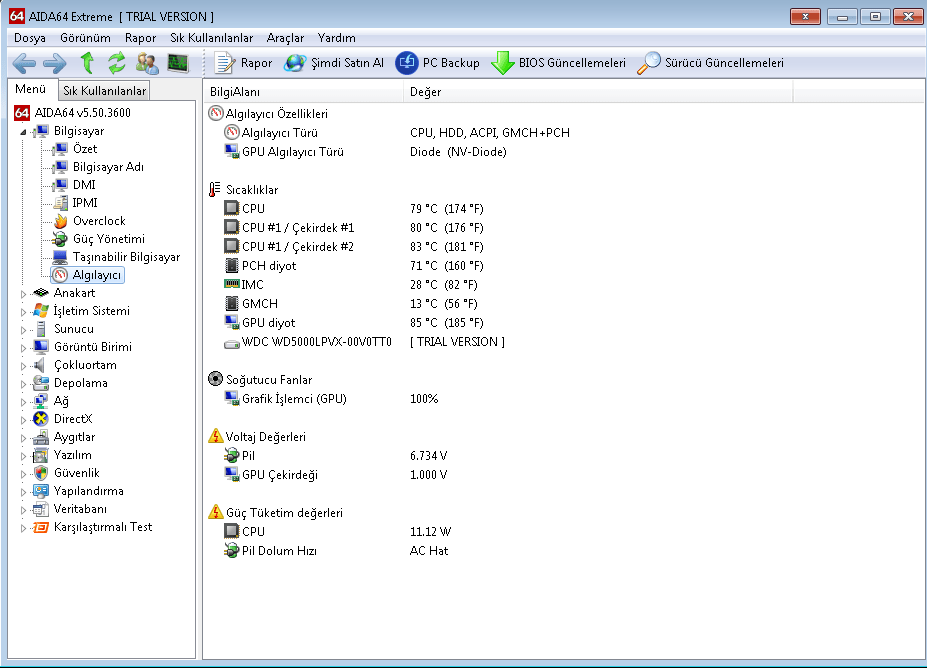Select DMI in the tree
The width and height of the screenshot is (927, 668).
tap(84, 185)
